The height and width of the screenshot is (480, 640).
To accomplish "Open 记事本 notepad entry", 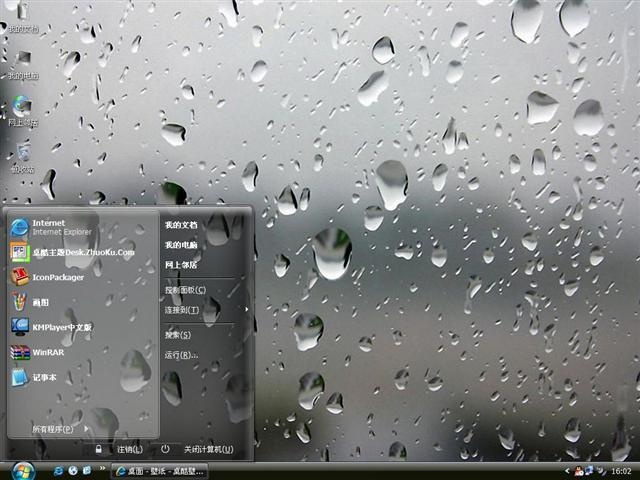I will pyautogui.click(x=33, y=378).
